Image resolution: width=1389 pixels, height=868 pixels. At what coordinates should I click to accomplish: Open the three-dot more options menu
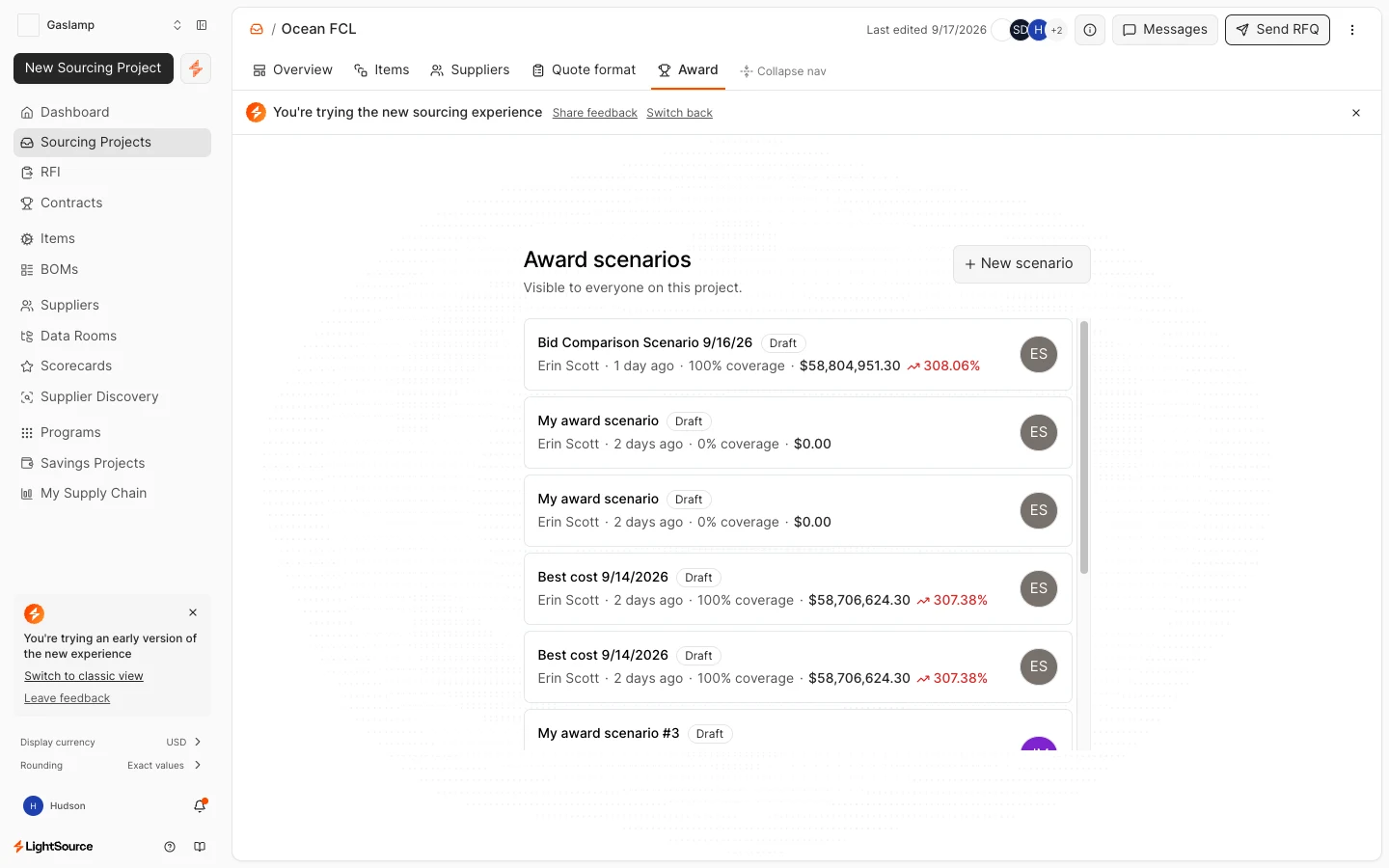(x=1352, y=30)
